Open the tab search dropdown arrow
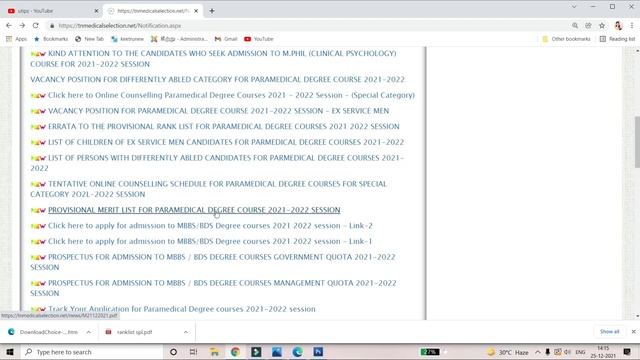Image resolution: width=640 pixels, height=360 pixels. tap(574, 7)
